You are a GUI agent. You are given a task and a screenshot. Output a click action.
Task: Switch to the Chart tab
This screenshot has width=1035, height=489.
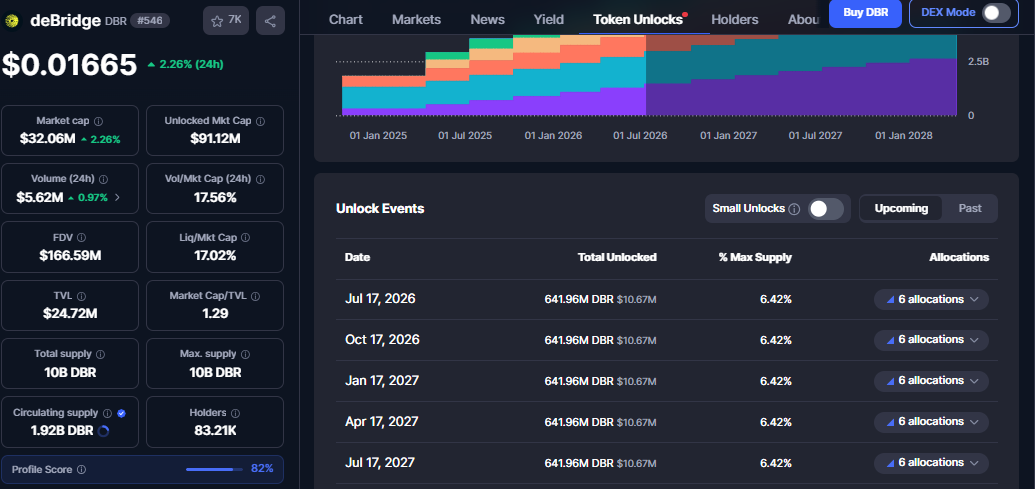click(x=346, y=20)
